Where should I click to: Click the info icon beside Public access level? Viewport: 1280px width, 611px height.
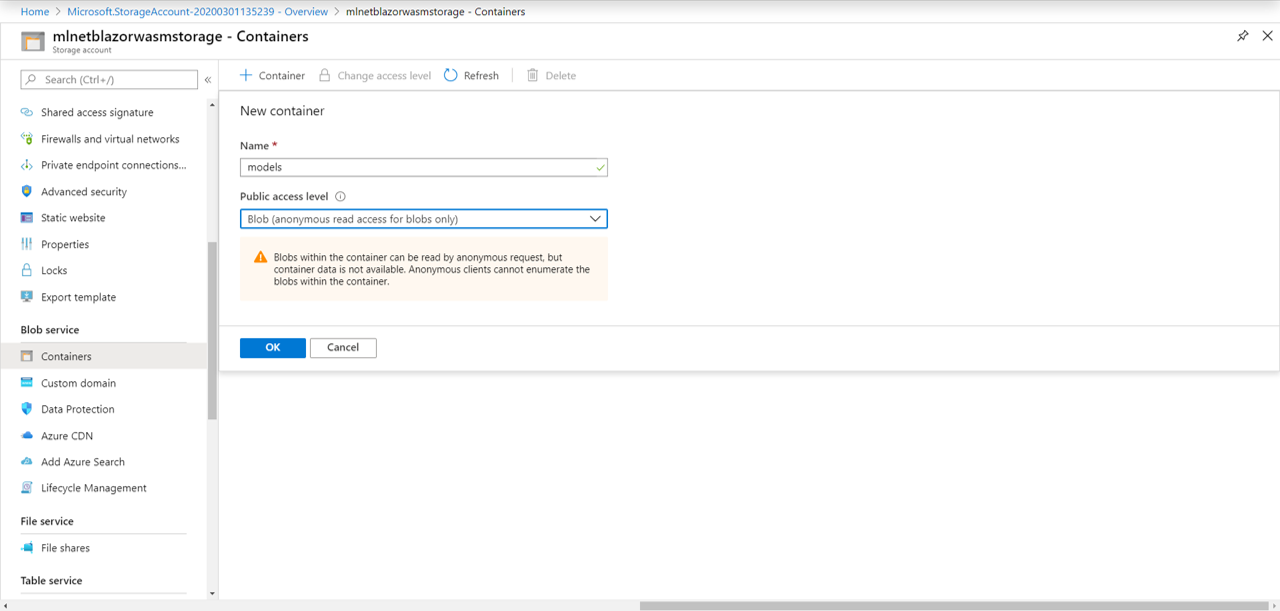click(x=340, y=197)
